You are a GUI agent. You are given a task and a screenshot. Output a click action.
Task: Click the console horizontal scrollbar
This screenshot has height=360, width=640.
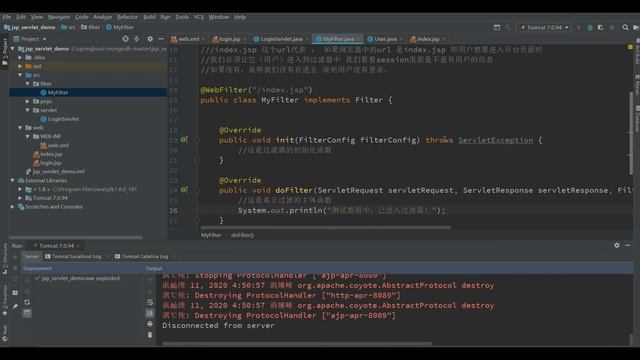coord(297,343)
